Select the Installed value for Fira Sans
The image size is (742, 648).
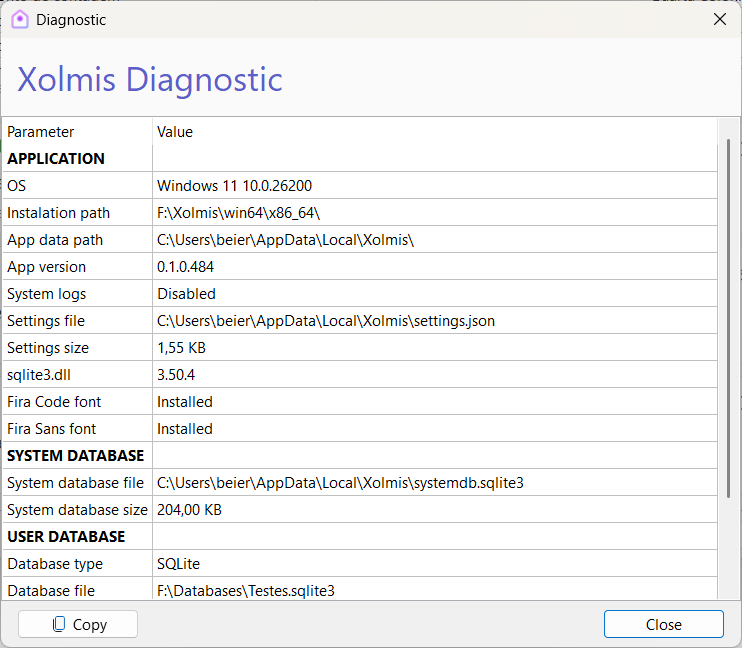[x=435, y=428]
